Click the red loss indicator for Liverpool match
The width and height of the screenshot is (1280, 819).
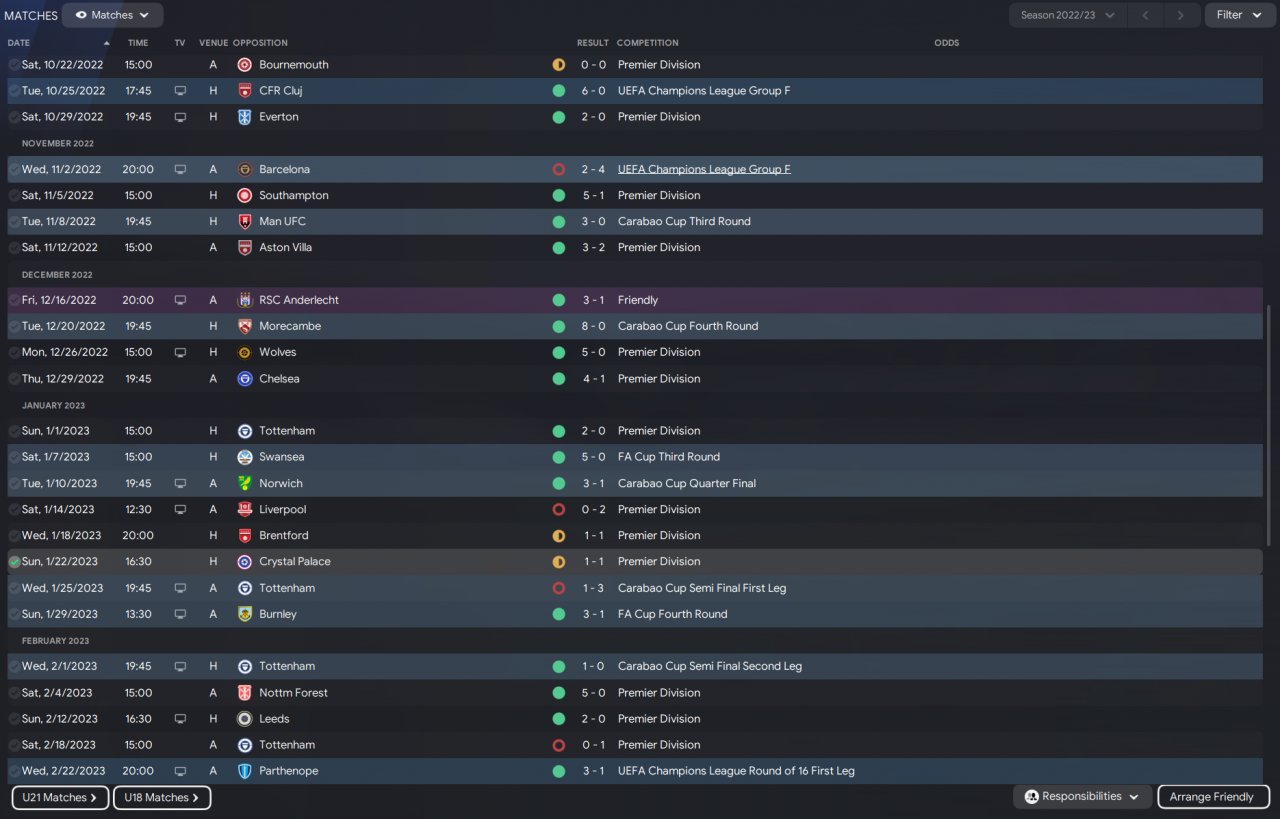point(558,509)
